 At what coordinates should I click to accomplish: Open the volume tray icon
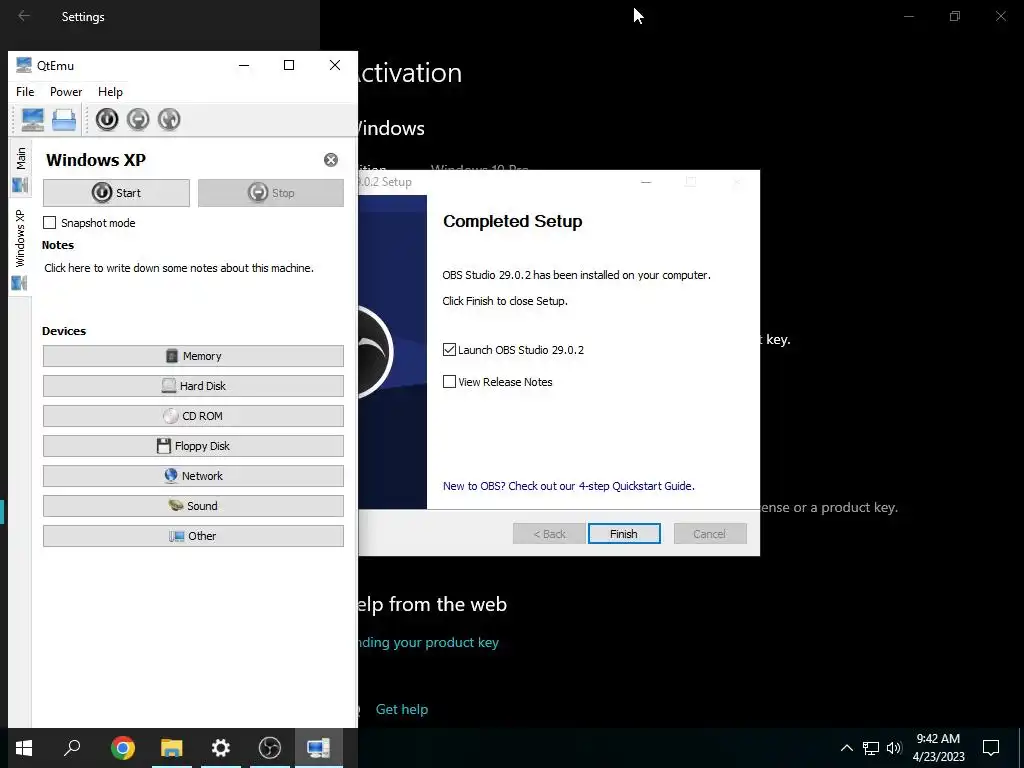(x=894, y=748)
